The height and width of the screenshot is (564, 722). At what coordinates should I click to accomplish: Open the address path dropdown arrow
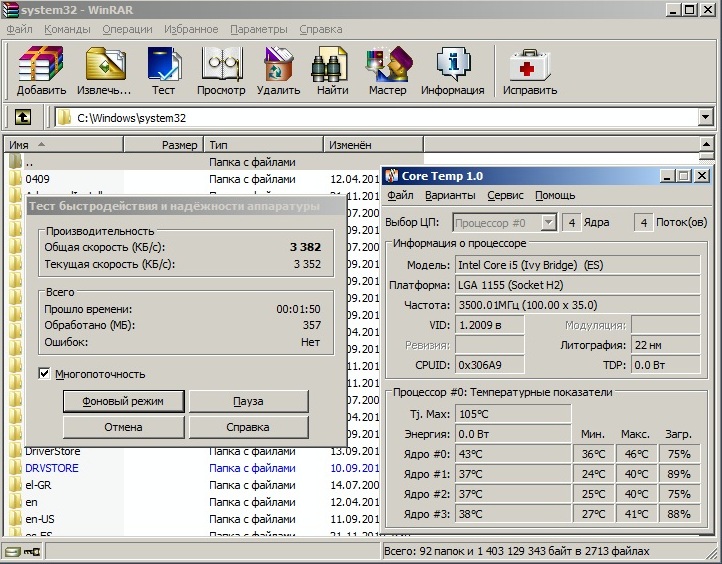(x=705, y=117)
